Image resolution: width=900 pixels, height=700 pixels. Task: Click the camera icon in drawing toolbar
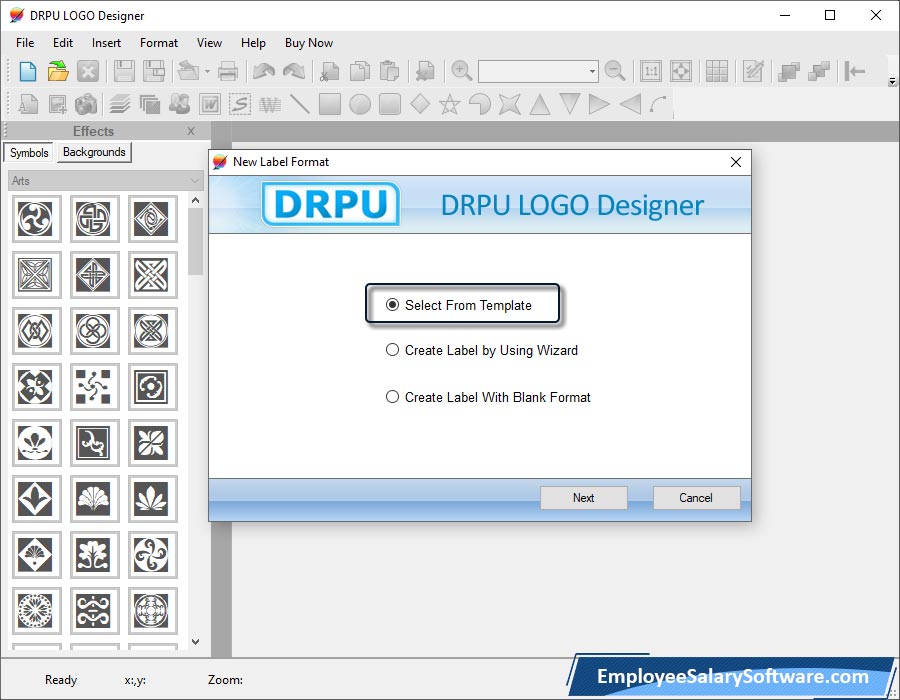tap(86, 104)
